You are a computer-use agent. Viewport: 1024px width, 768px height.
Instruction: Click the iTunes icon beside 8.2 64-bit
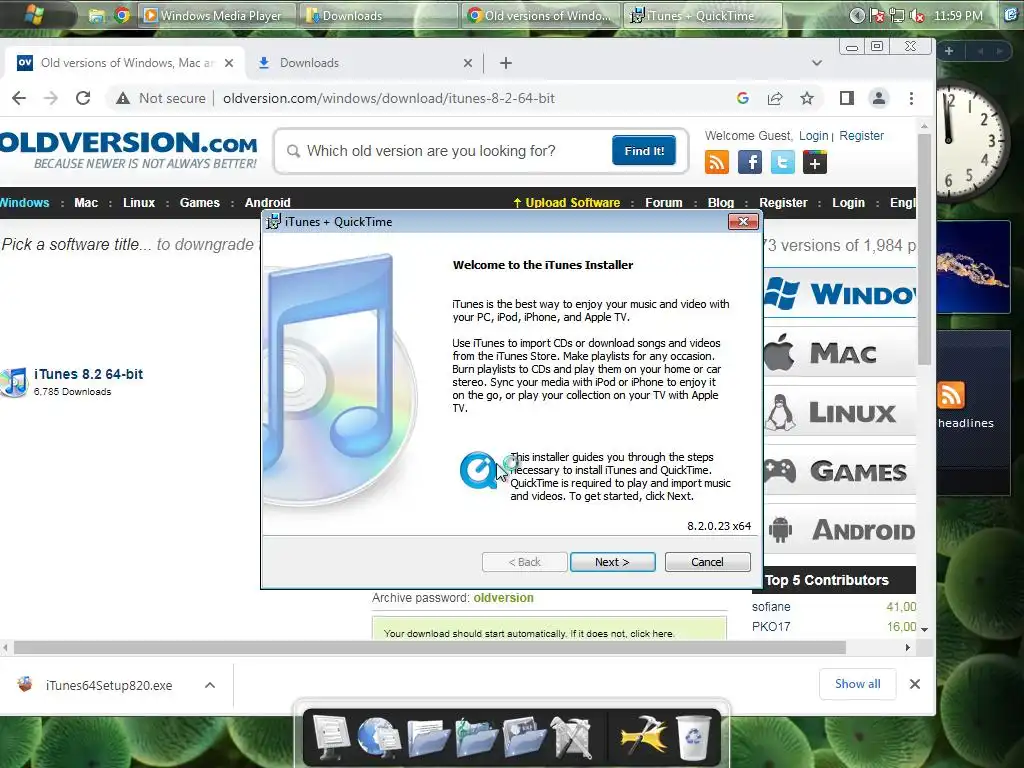tap(14, 382)
